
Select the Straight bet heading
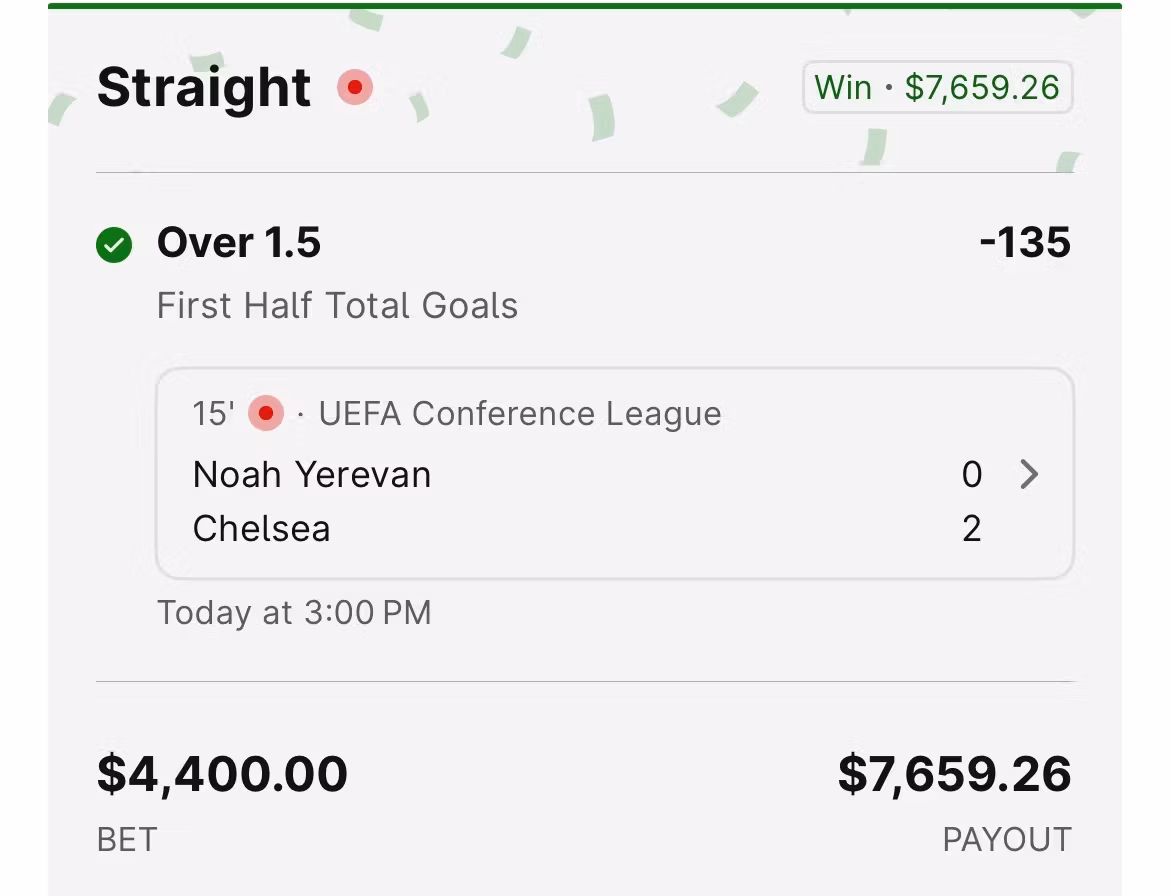(204, 88)
